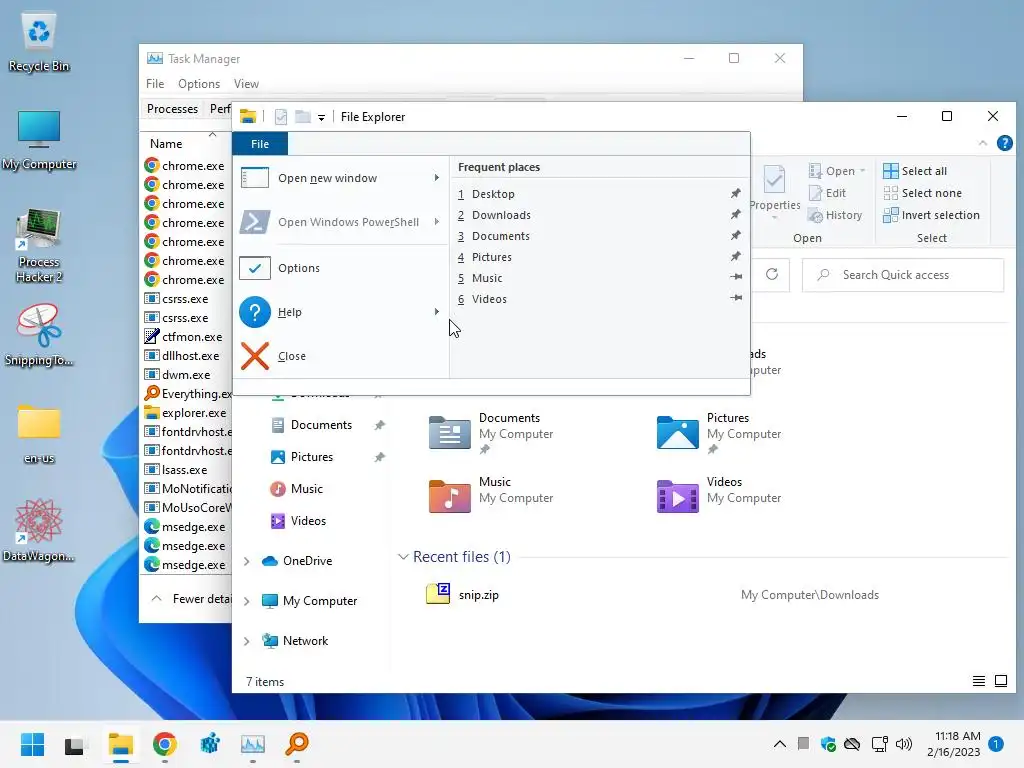Open Task Manager's File menu
1024x768 pixels.
155,84
